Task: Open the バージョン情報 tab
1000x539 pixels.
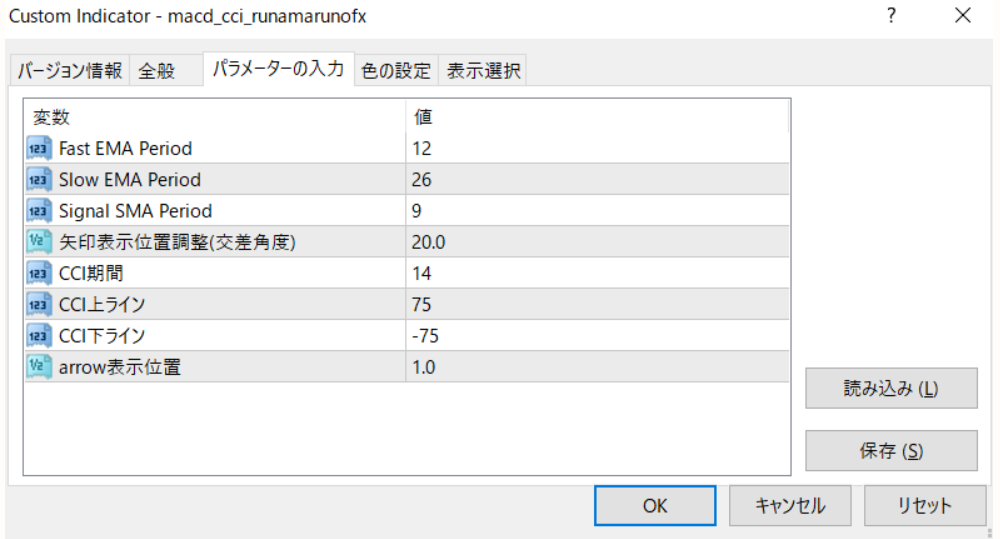Action: coord(69,71)
